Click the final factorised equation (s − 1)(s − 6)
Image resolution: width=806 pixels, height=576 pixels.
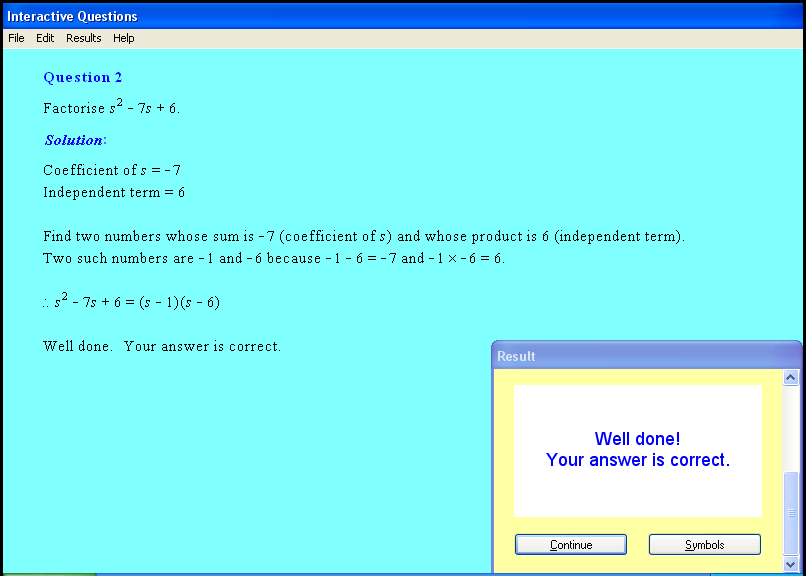tap(132, 300)
